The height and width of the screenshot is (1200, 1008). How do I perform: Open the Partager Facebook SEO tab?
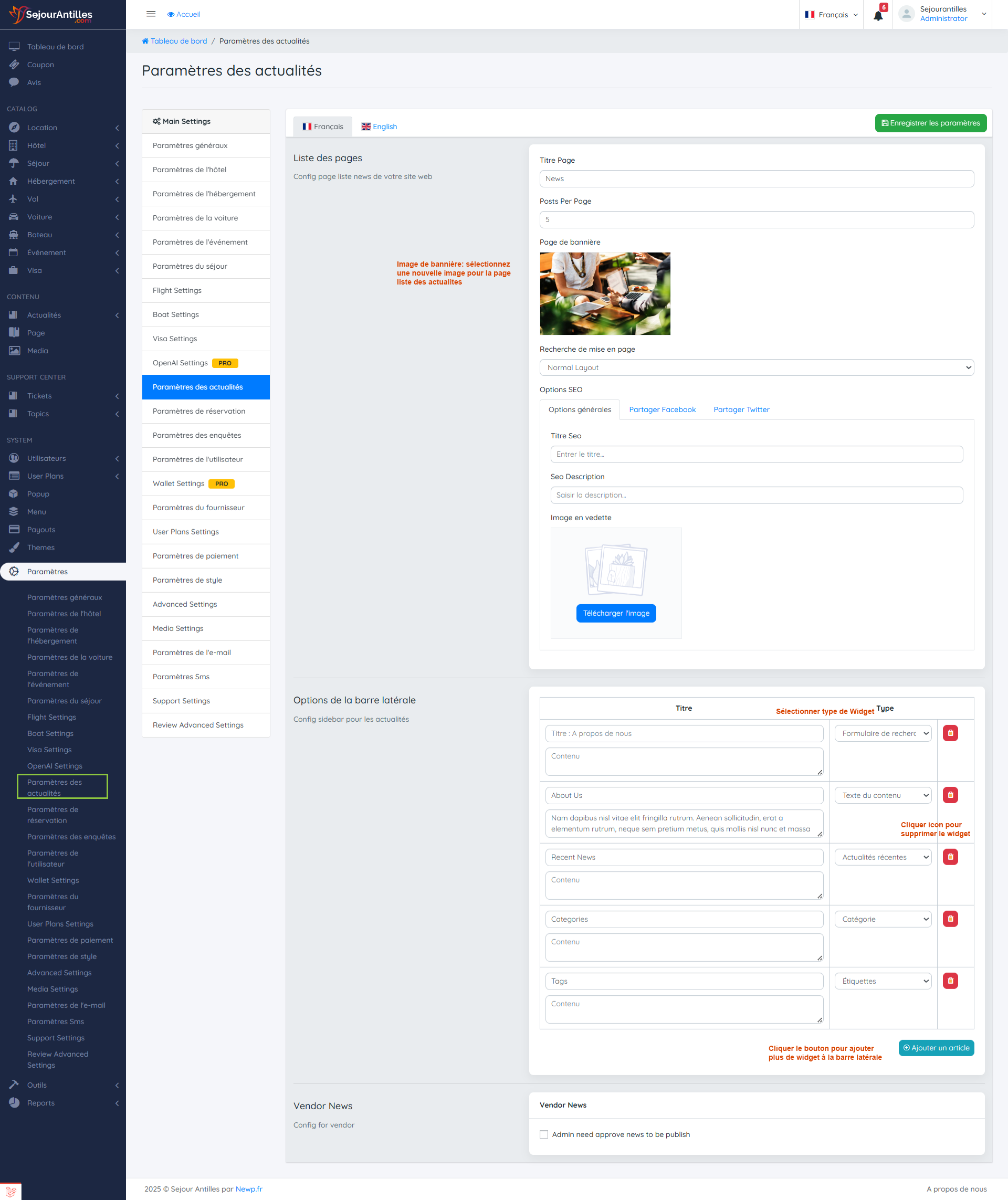coord(661,410)
